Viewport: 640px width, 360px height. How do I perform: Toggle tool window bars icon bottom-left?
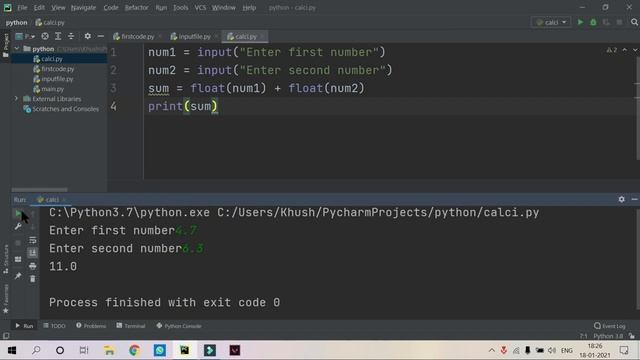6,336
